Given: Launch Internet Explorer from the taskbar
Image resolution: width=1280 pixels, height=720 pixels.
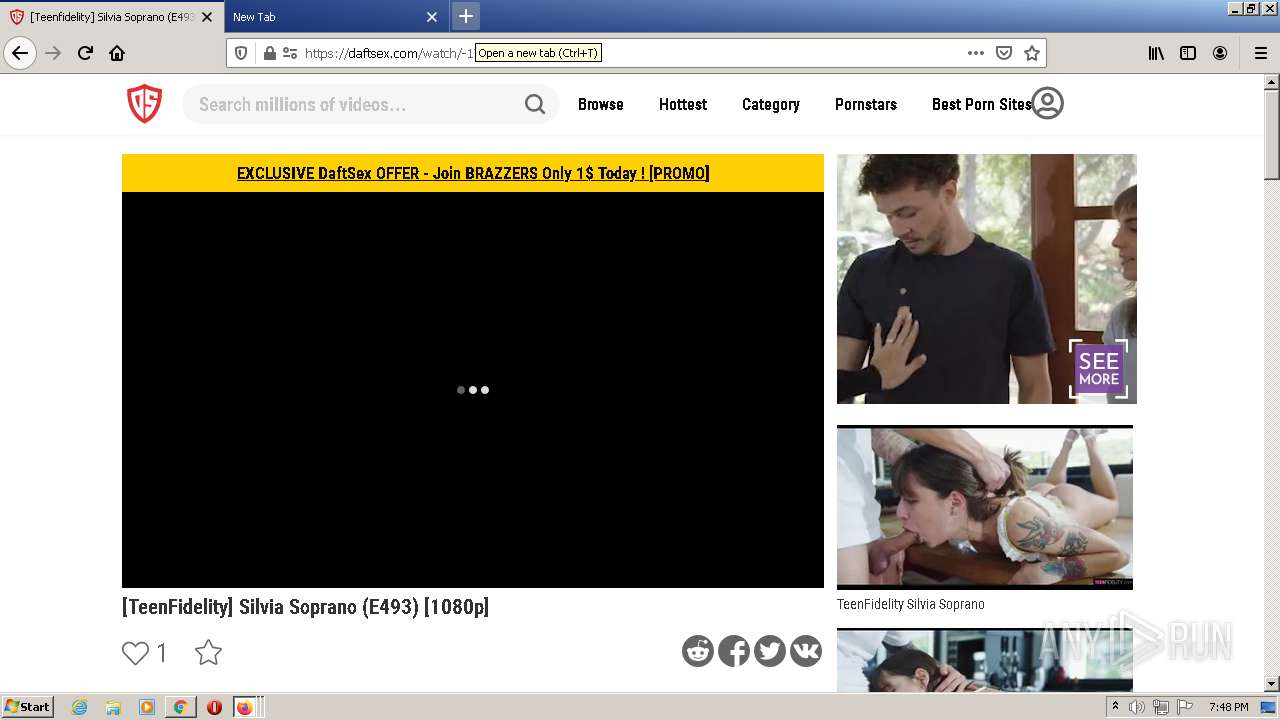Looking at the screenshot, I should pyautogui.click(x=79, y=707).
